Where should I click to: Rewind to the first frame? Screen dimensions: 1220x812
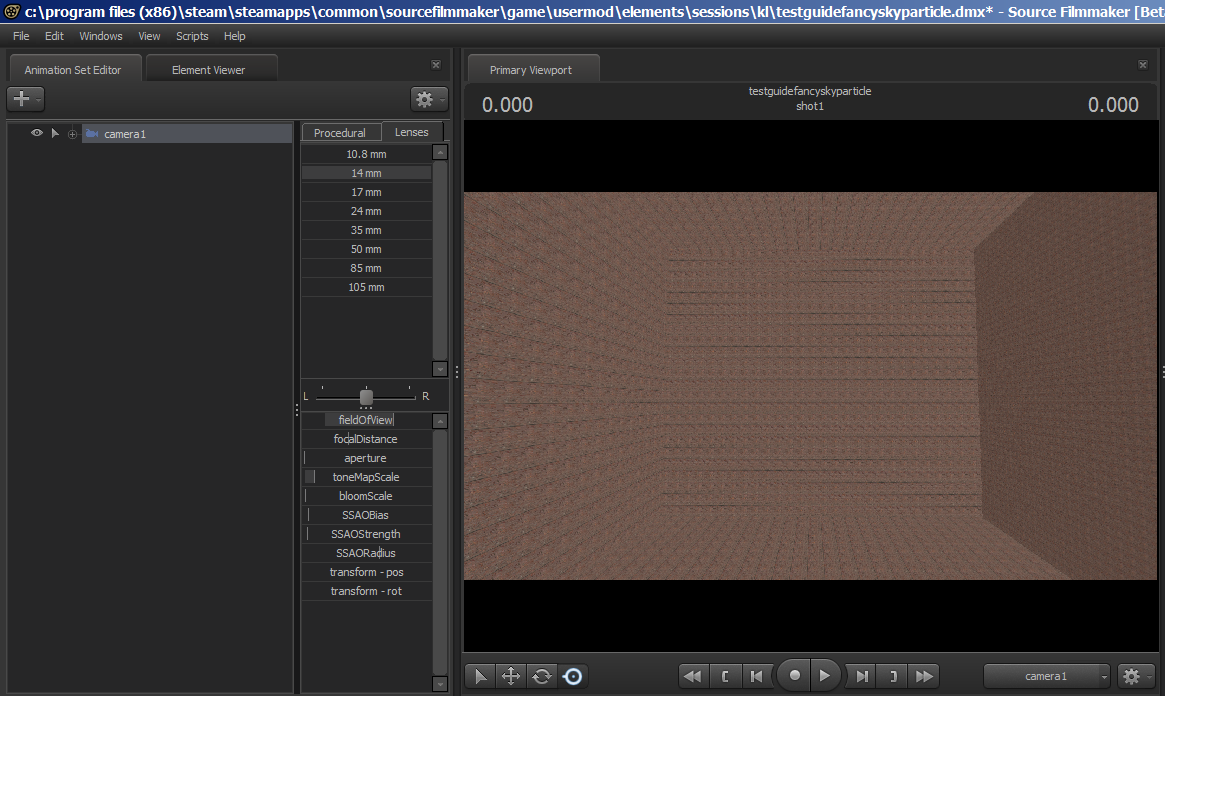point(692,677)
